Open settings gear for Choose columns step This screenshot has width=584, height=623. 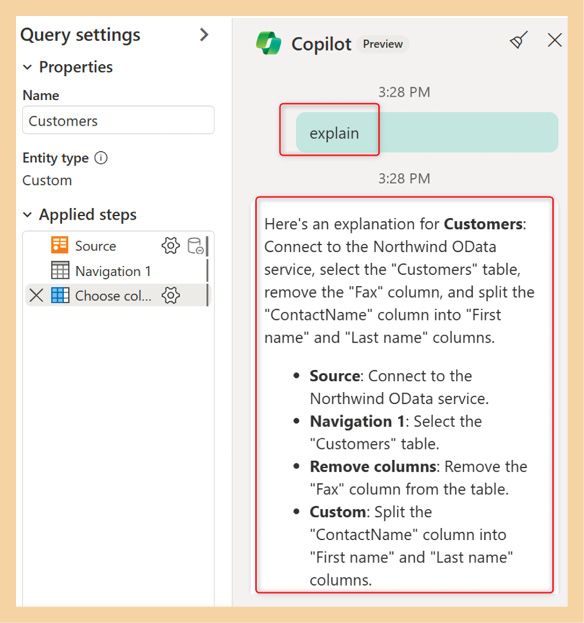pos(171,295)
